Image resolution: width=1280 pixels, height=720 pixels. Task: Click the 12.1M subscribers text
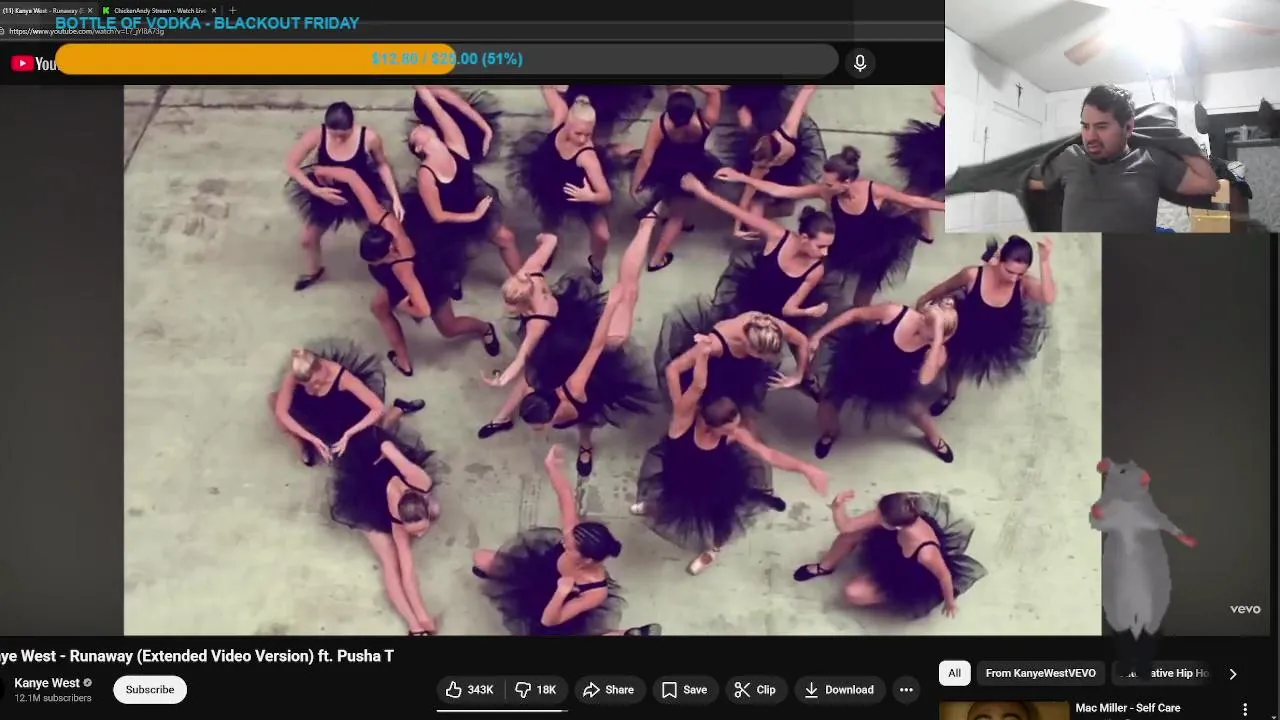(53, 698)
